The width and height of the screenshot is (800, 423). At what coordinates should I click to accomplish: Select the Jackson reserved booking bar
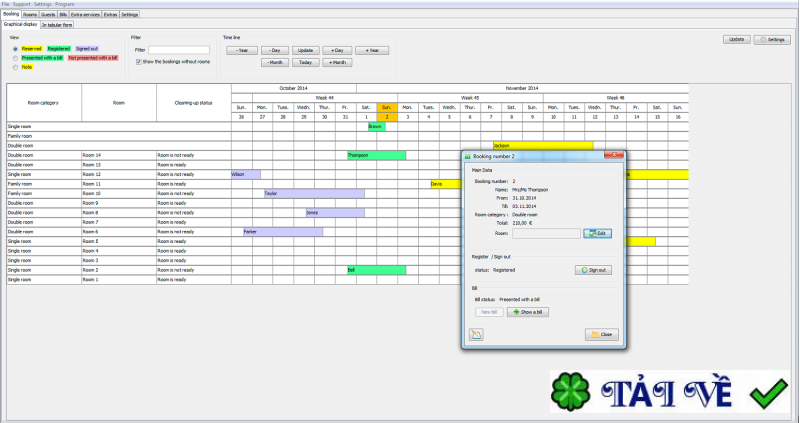point(543,145)
